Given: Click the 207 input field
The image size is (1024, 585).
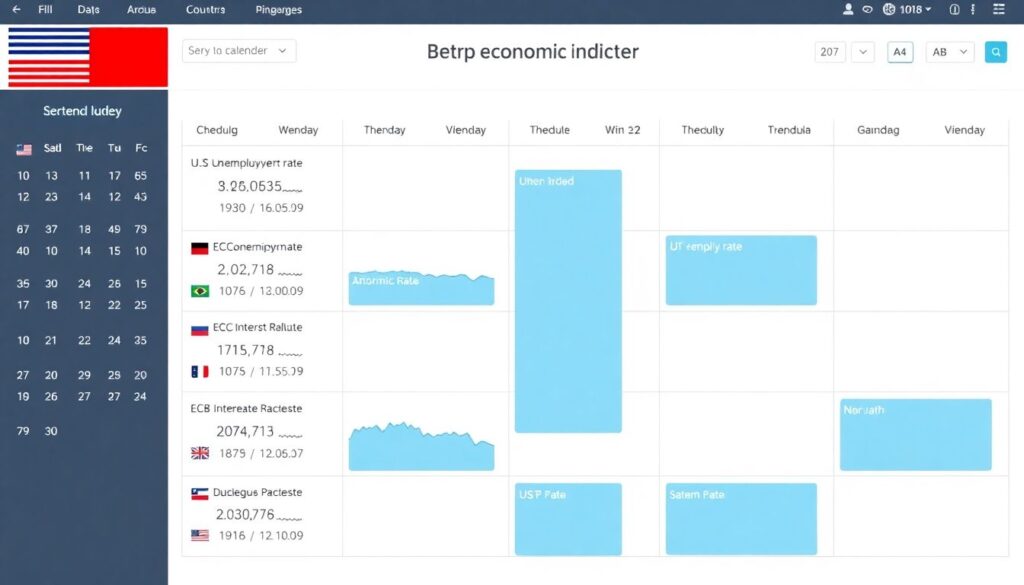Looking at the screenshot, I should (x=829, y=52).
